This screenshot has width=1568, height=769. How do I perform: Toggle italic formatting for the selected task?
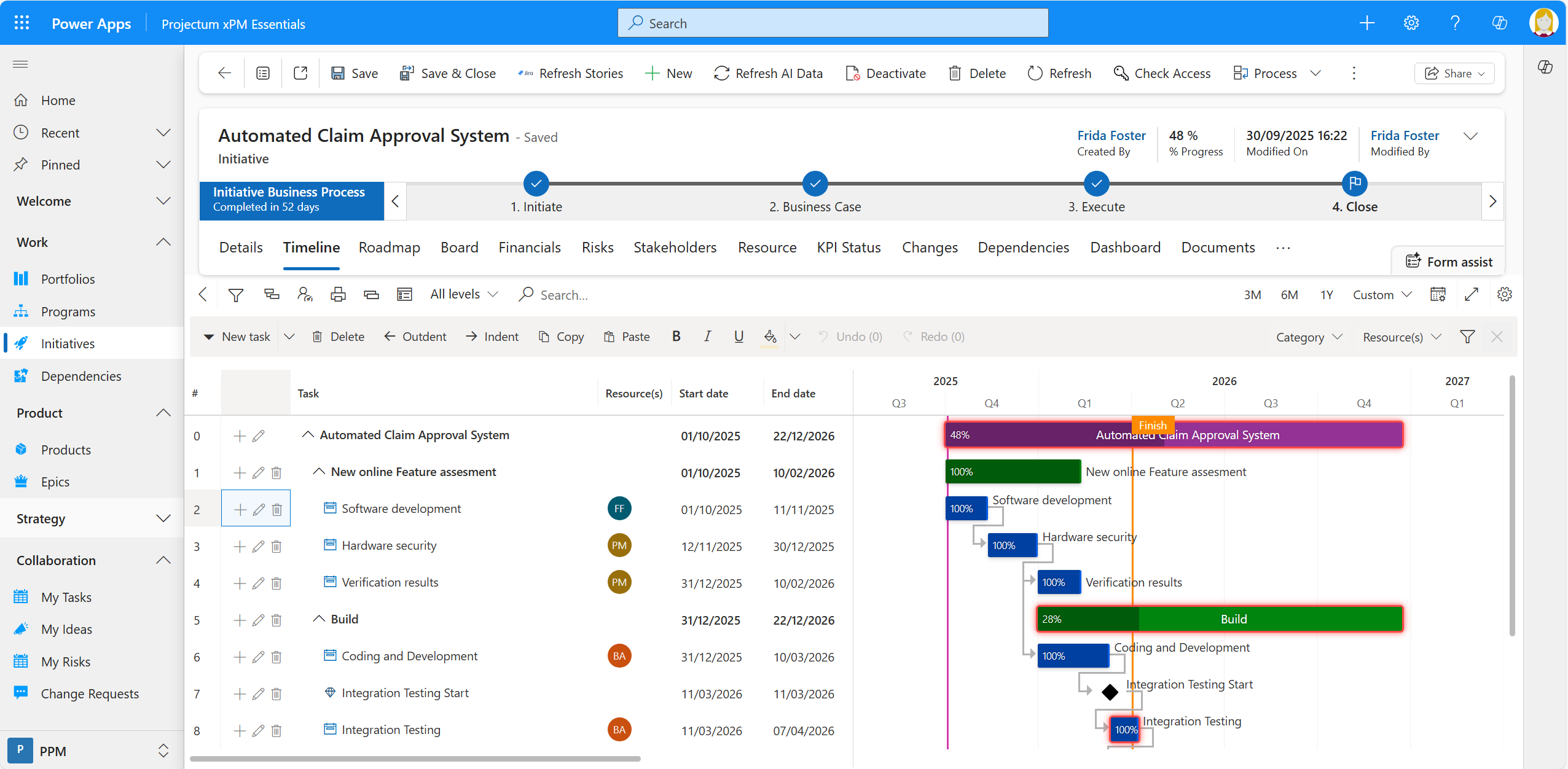(x=707, y=337)
